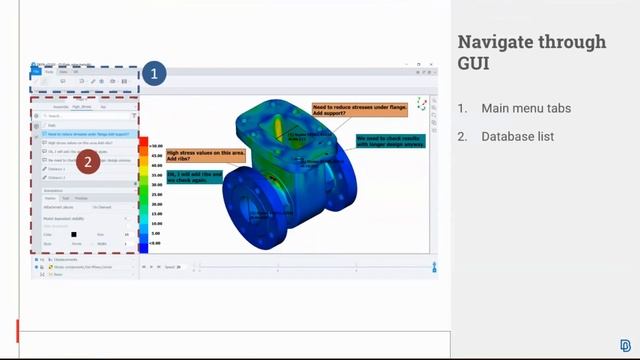
Task: Select 'High stress values on this area' row
Action: (x=89, y=143)
